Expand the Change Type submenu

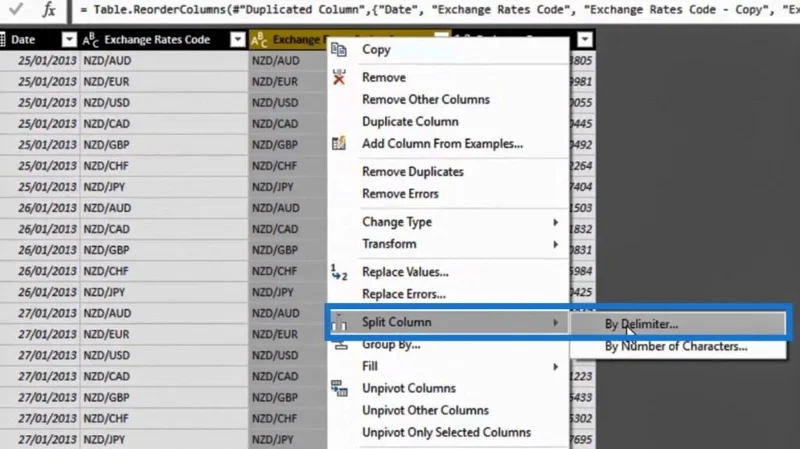pos(555,222)
